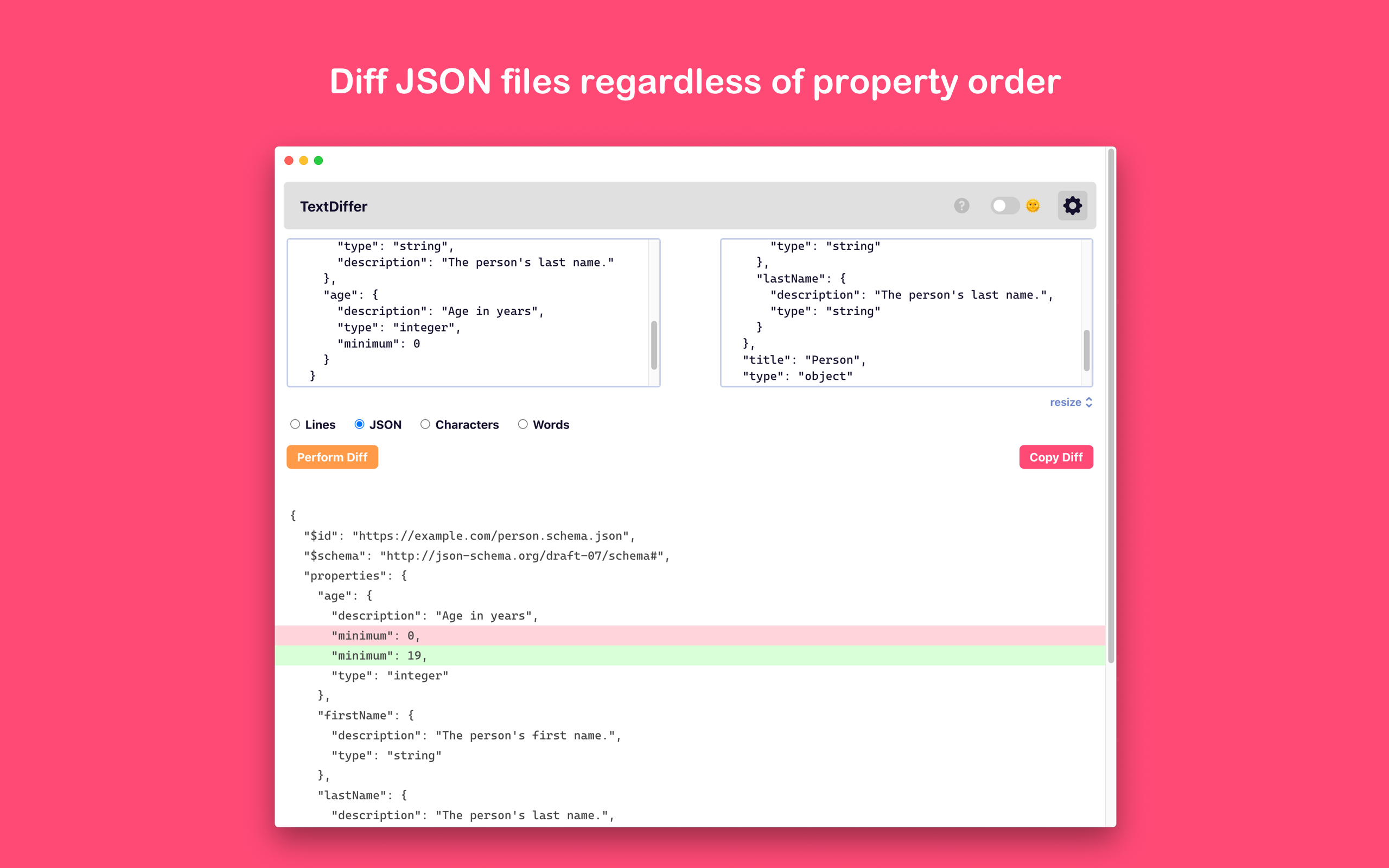Click the help question mark icon
1389x868 pixels.
click(x=961, y=206)
